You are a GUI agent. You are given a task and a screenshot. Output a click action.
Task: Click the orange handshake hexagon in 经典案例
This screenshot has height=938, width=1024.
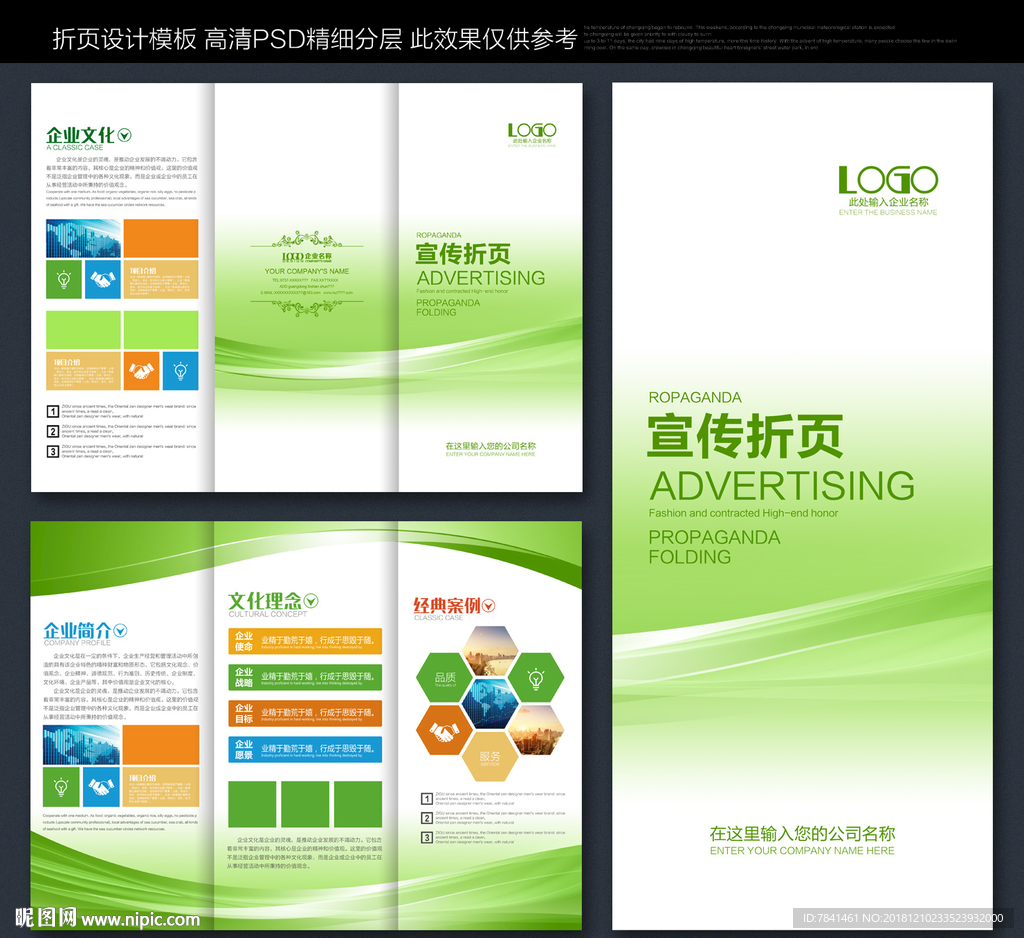click(444, 730)
